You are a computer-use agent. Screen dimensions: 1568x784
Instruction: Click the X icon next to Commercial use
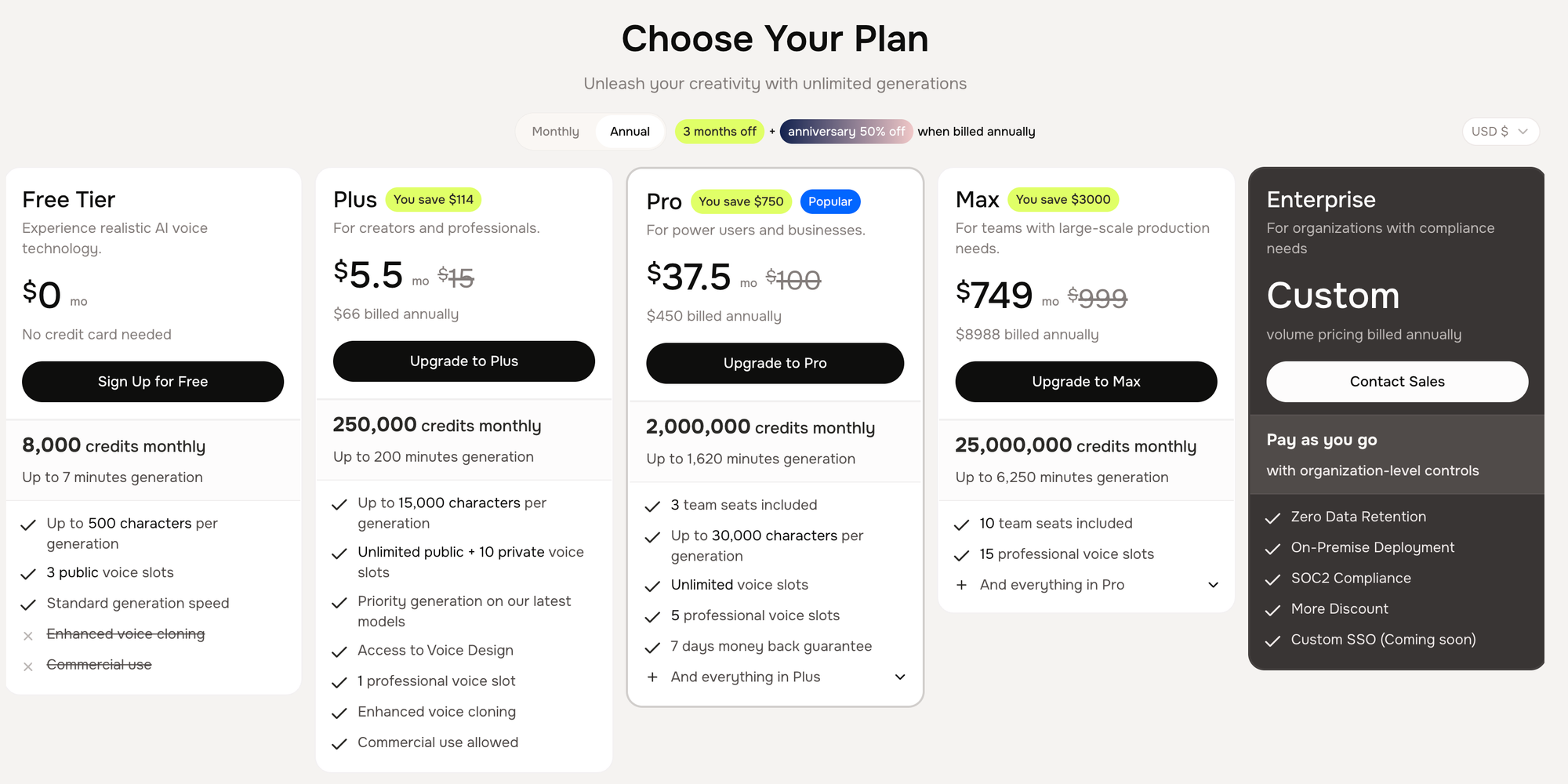click(x=28, y=666)
